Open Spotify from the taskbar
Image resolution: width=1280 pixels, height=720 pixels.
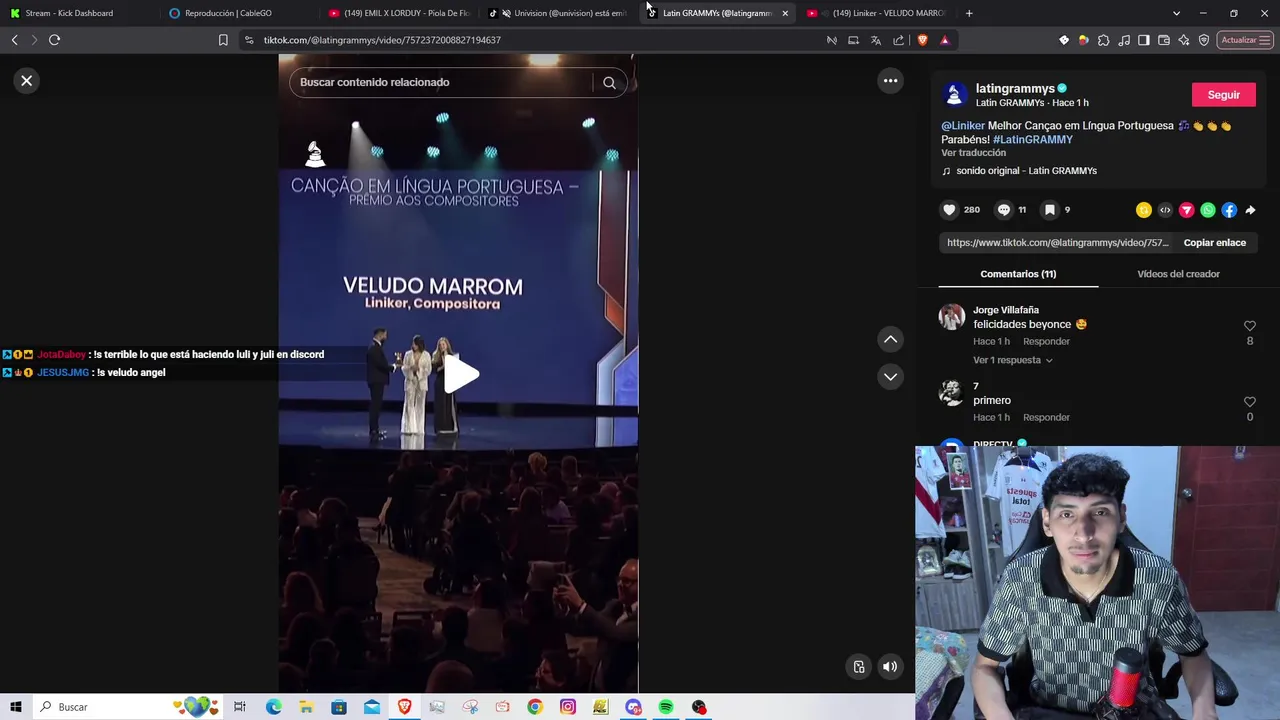(666, 707)
